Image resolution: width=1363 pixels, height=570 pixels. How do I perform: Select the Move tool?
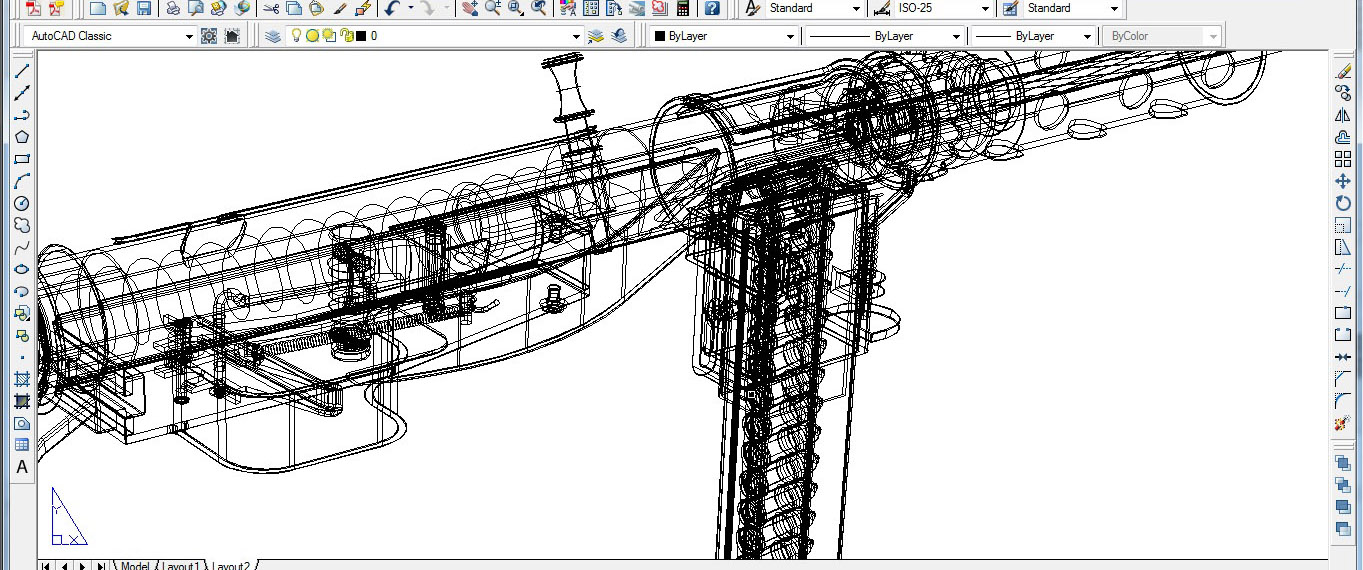[x=1343, y=181]
